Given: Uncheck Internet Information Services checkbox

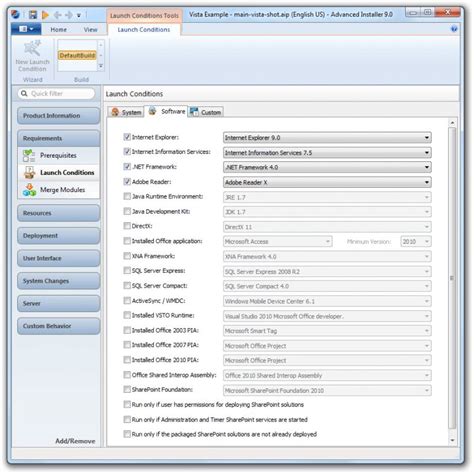Looking at the screenshot, I should 127,152.
